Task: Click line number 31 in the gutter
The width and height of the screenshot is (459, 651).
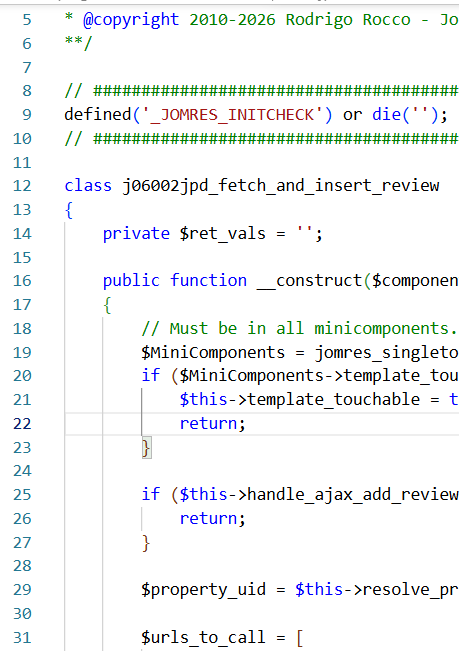Action: tap(22, 637)
